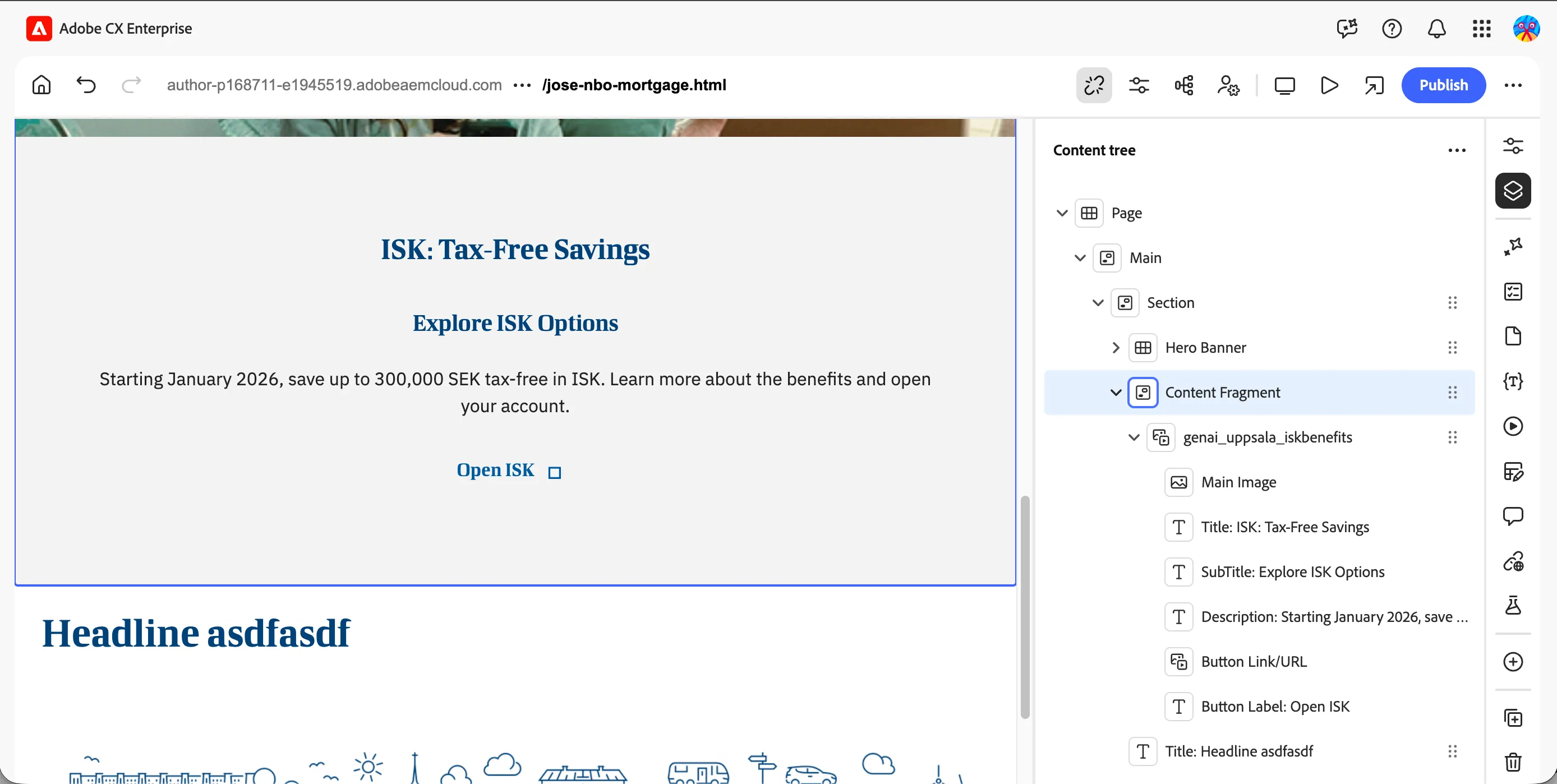Click the home icon in the editor toolbar

41,85
